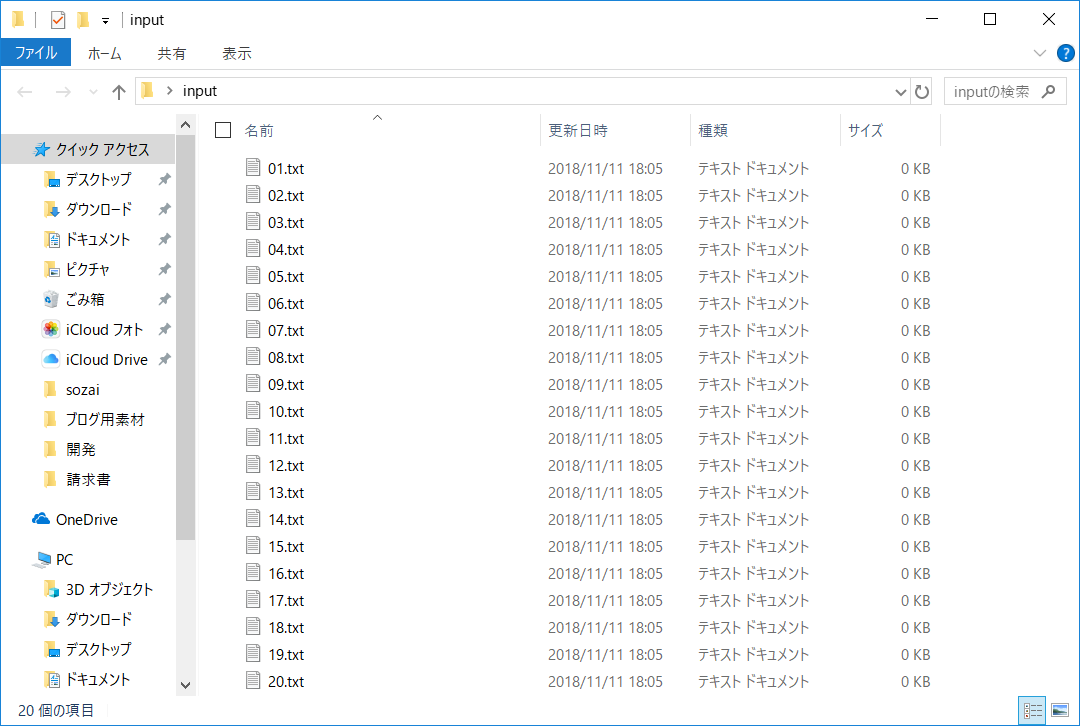This screenshot has width=1080, height=726.
Task: Click the properties icon in title bar
Action: (58, 20)
